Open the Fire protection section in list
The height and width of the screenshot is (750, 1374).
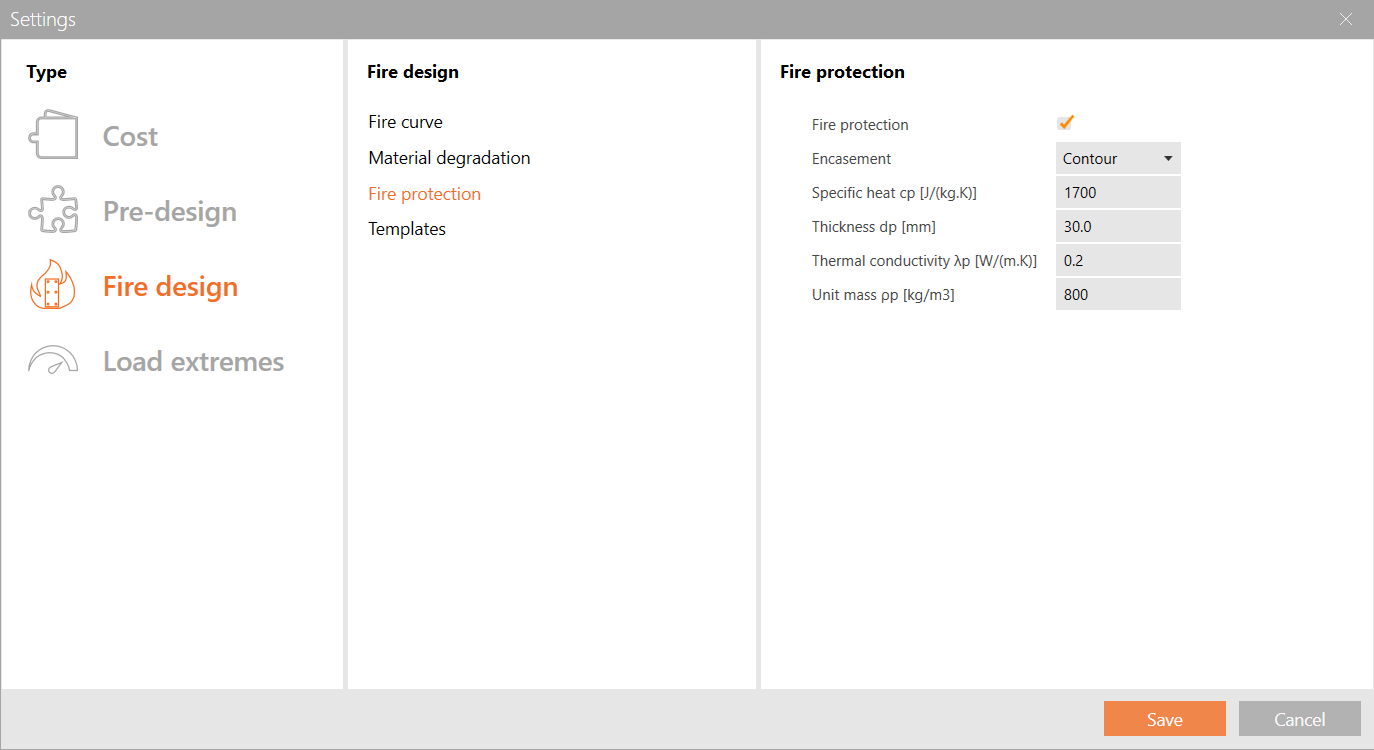(x=424, y=194)
